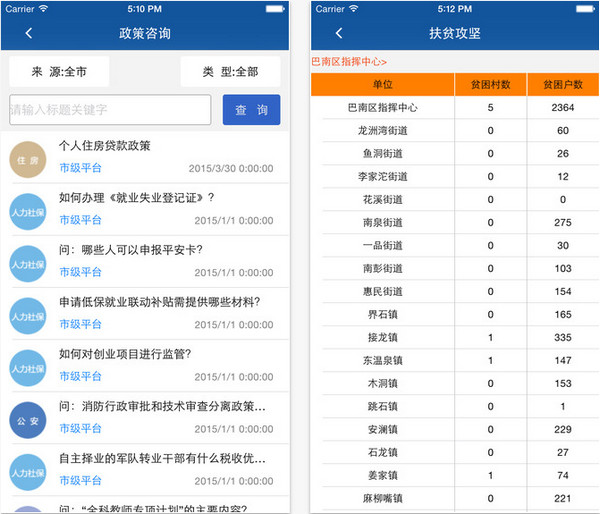Click the 巴南区指挥中心> breadcrumb link
600x514 pixels.
coord(349,62)
